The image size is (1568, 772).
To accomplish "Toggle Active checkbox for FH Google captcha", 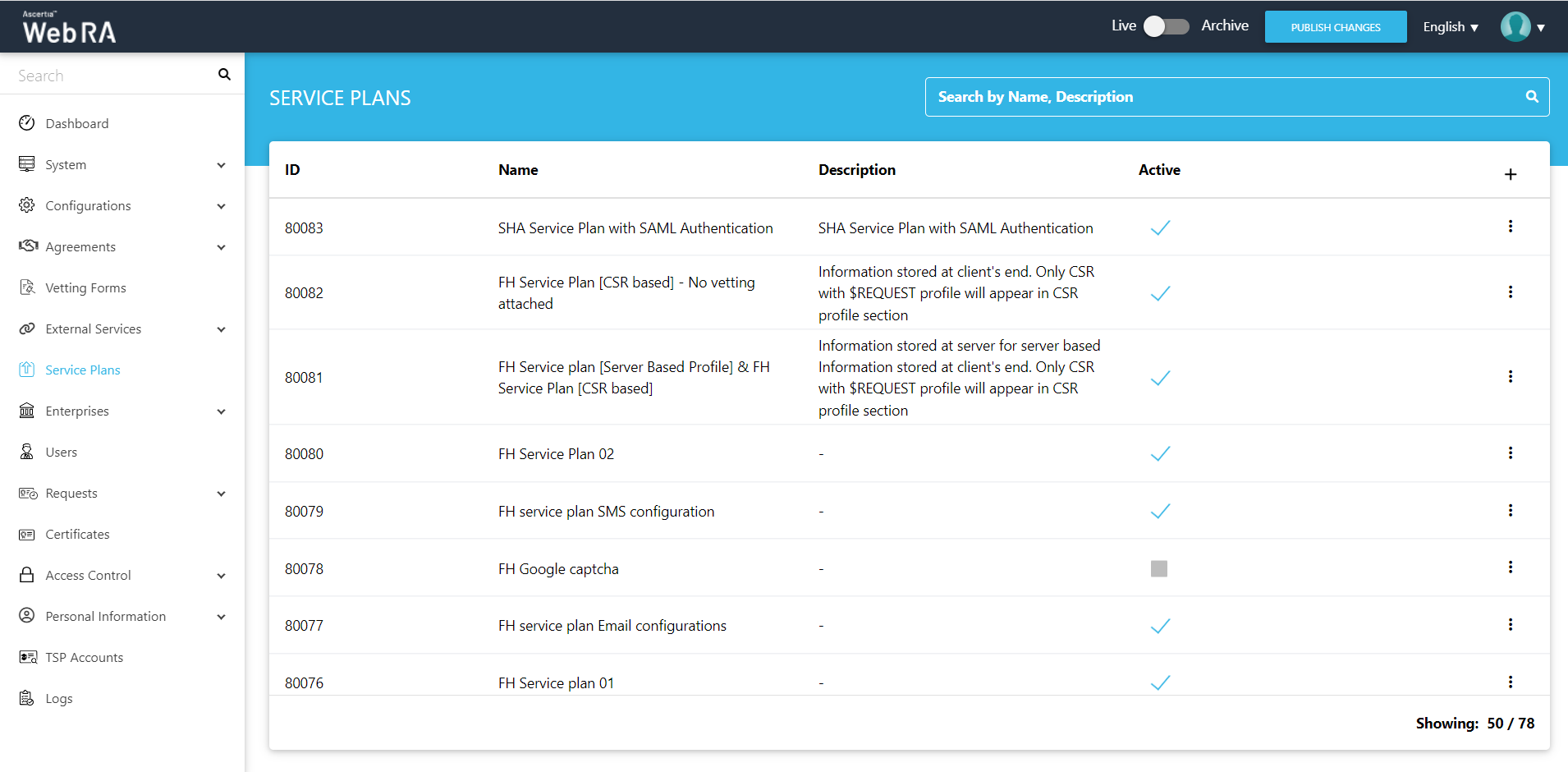I will tap(1158, 568).
